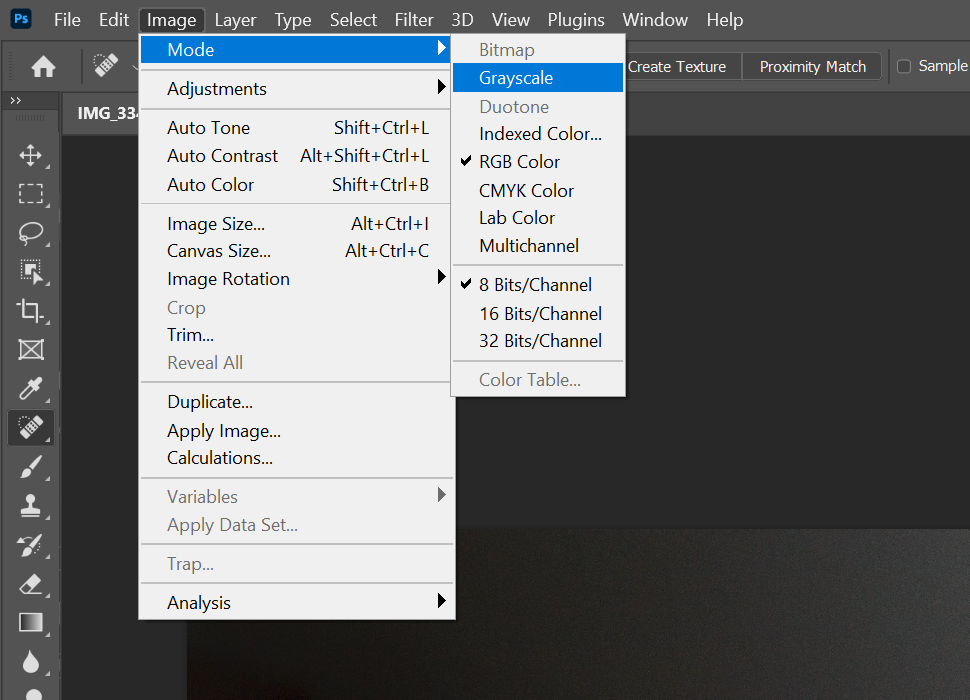Select the Clone Stamp tool

[x=31, y=506]
